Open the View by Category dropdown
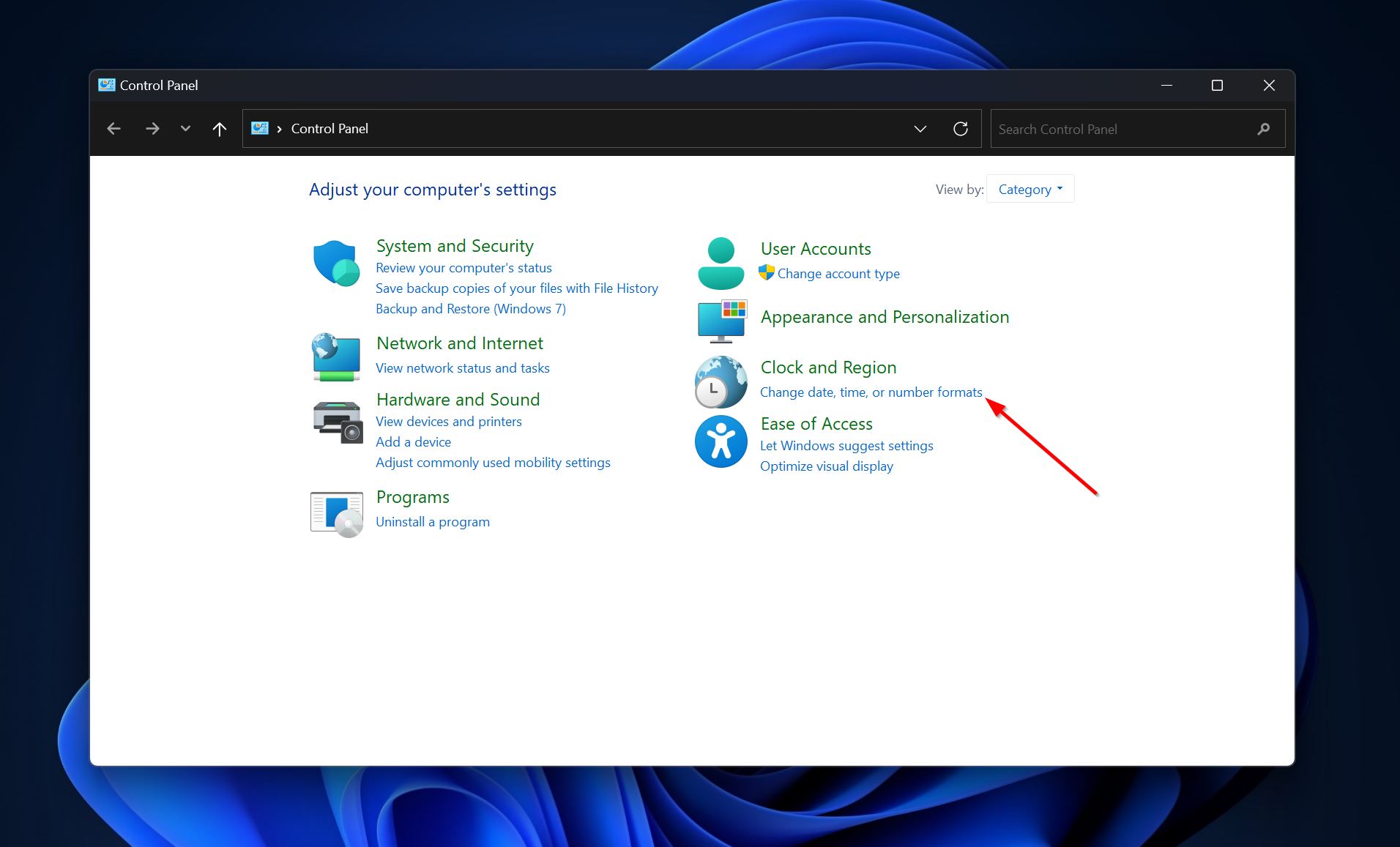Screen dimensions: 1400x847 click(1030, 189)
